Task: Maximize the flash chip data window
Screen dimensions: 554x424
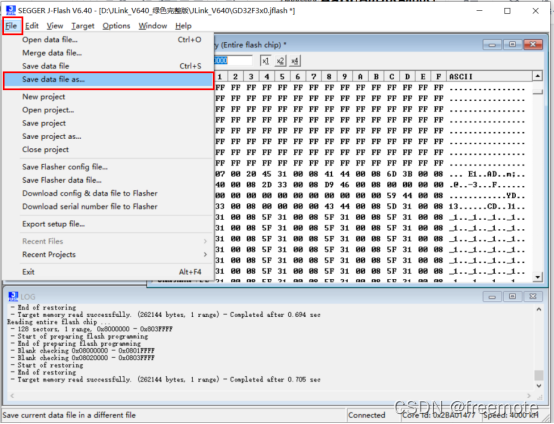Action: 512,45
